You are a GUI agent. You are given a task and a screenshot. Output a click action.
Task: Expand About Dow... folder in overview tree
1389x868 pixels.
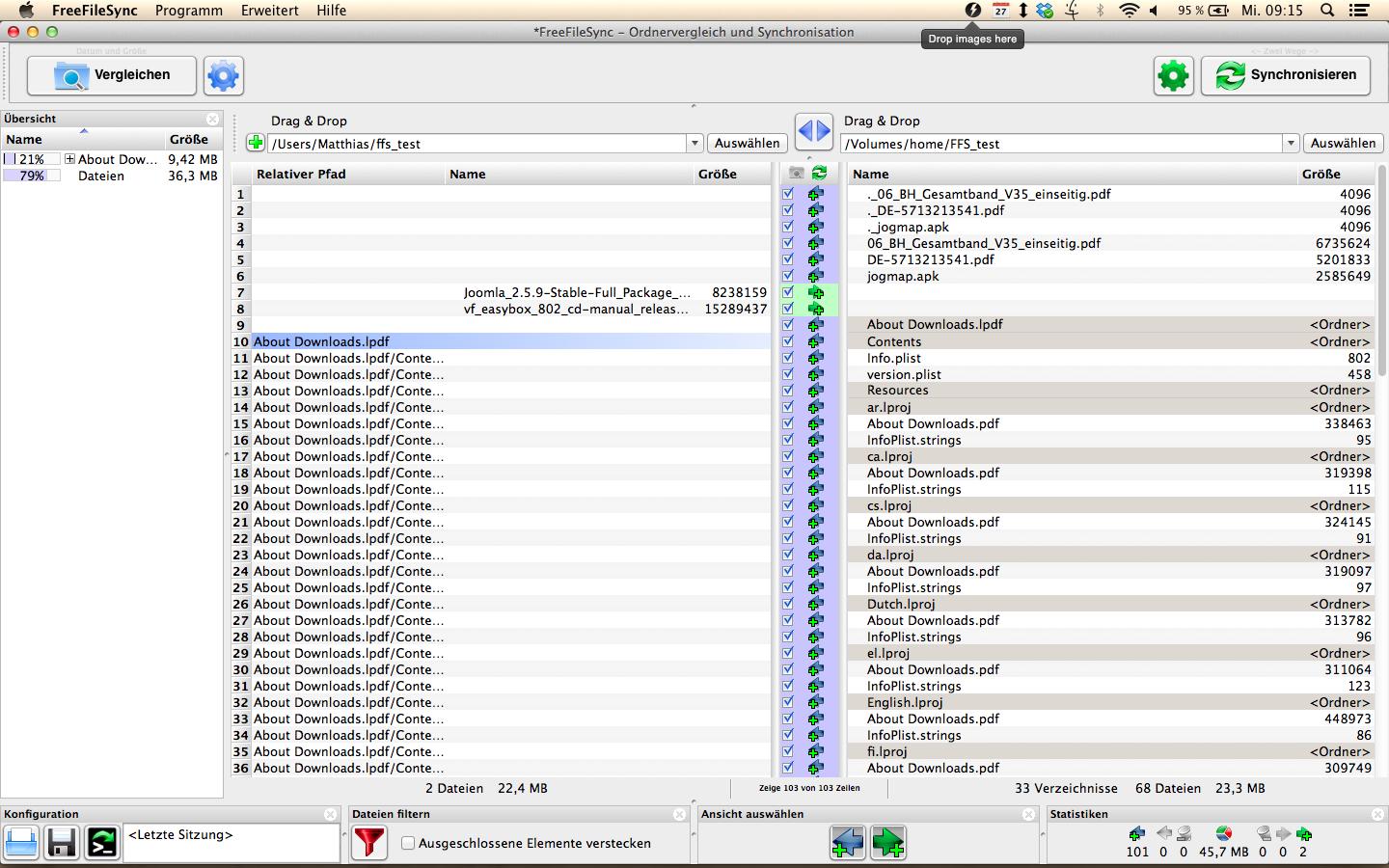point(69,159)
